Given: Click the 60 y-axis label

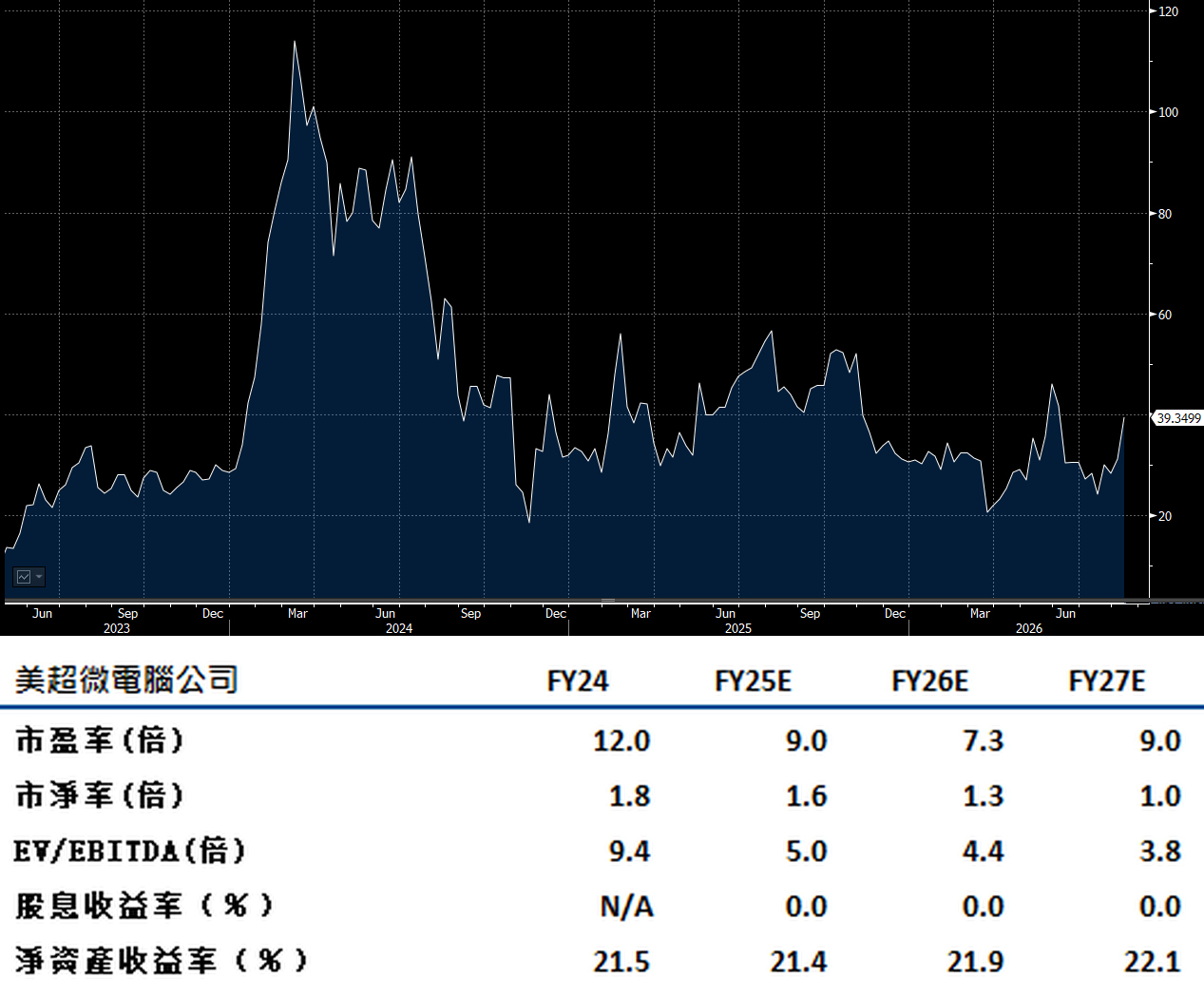Looking at the screenshot, I should [1165, 315].
